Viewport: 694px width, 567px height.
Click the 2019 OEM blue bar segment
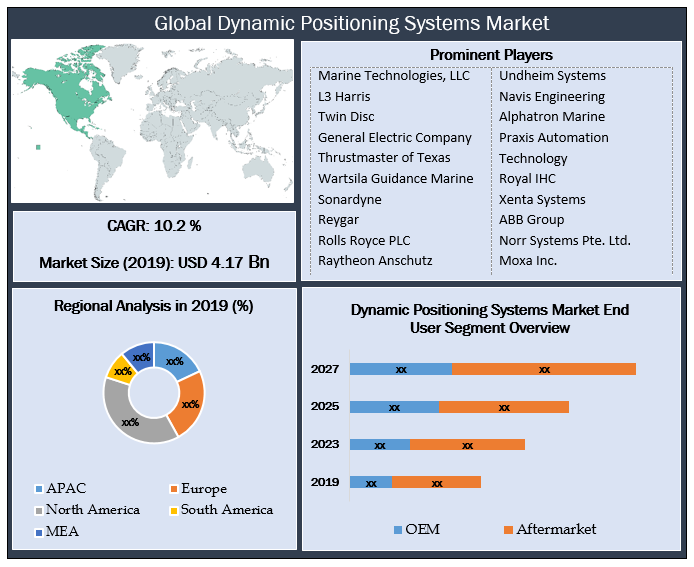(x=370, y=482)
